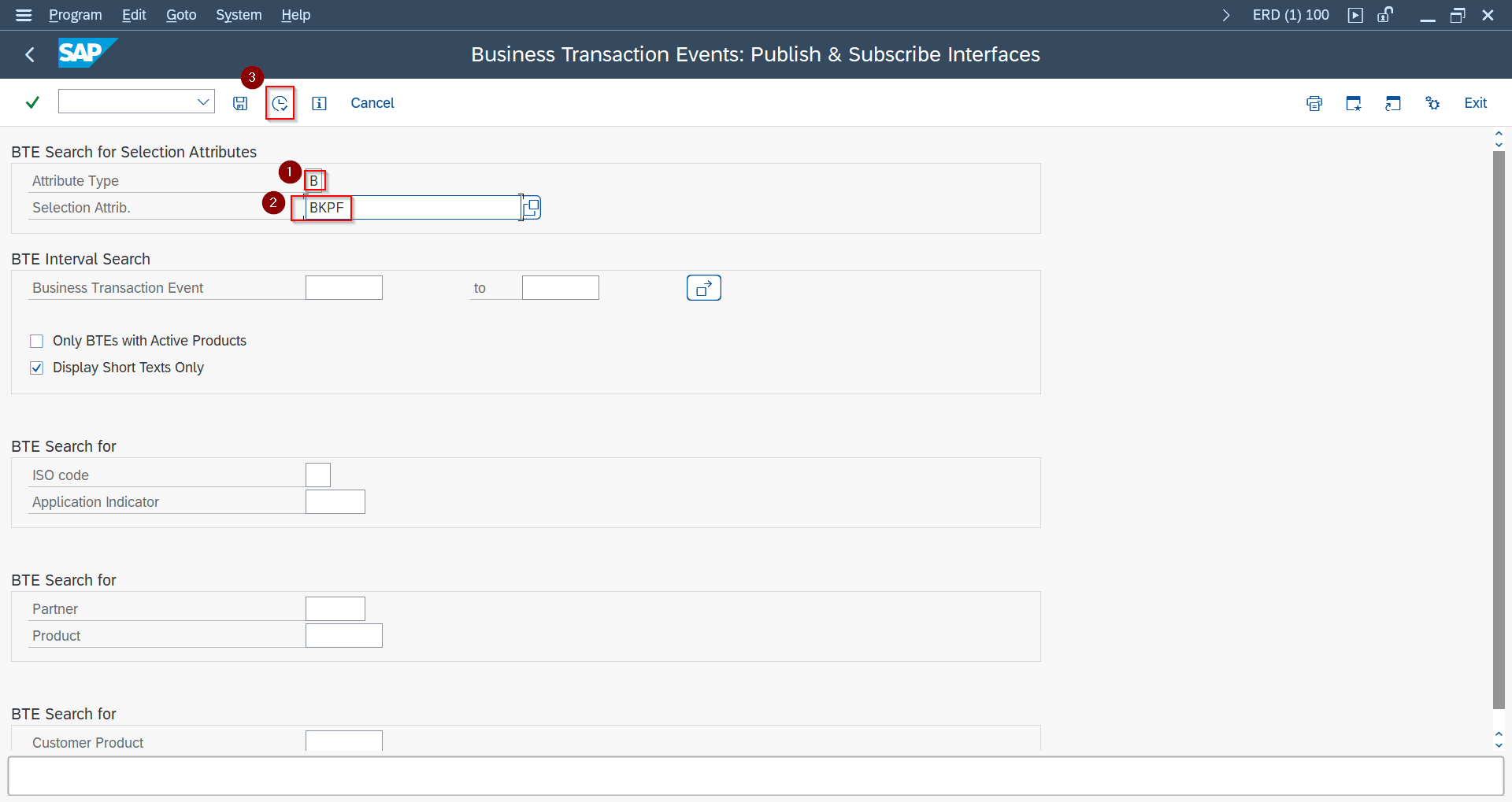The width and height of the screenshot is (1512, 802).
Task: Click the Information icon in toolbar
Action: coord(319,103)
